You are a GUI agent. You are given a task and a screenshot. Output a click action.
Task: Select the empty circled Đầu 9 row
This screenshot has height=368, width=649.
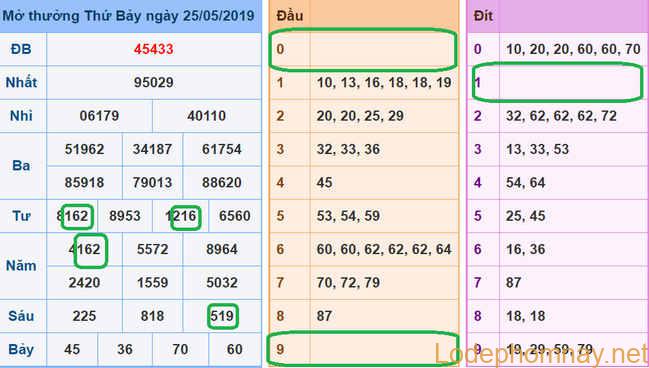363,349
